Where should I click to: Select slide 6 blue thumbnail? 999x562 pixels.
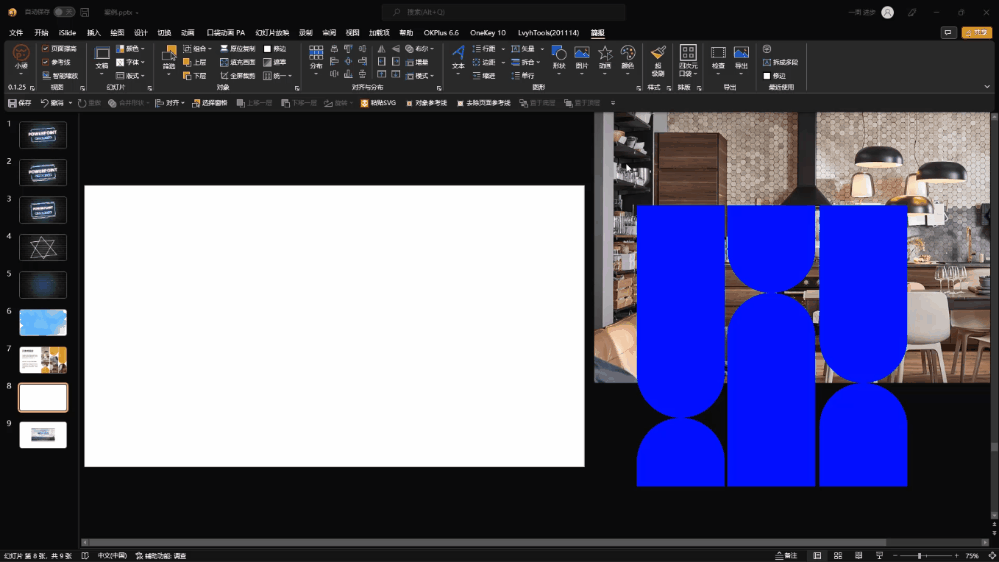pyautogui.click(x=43, y=322)
